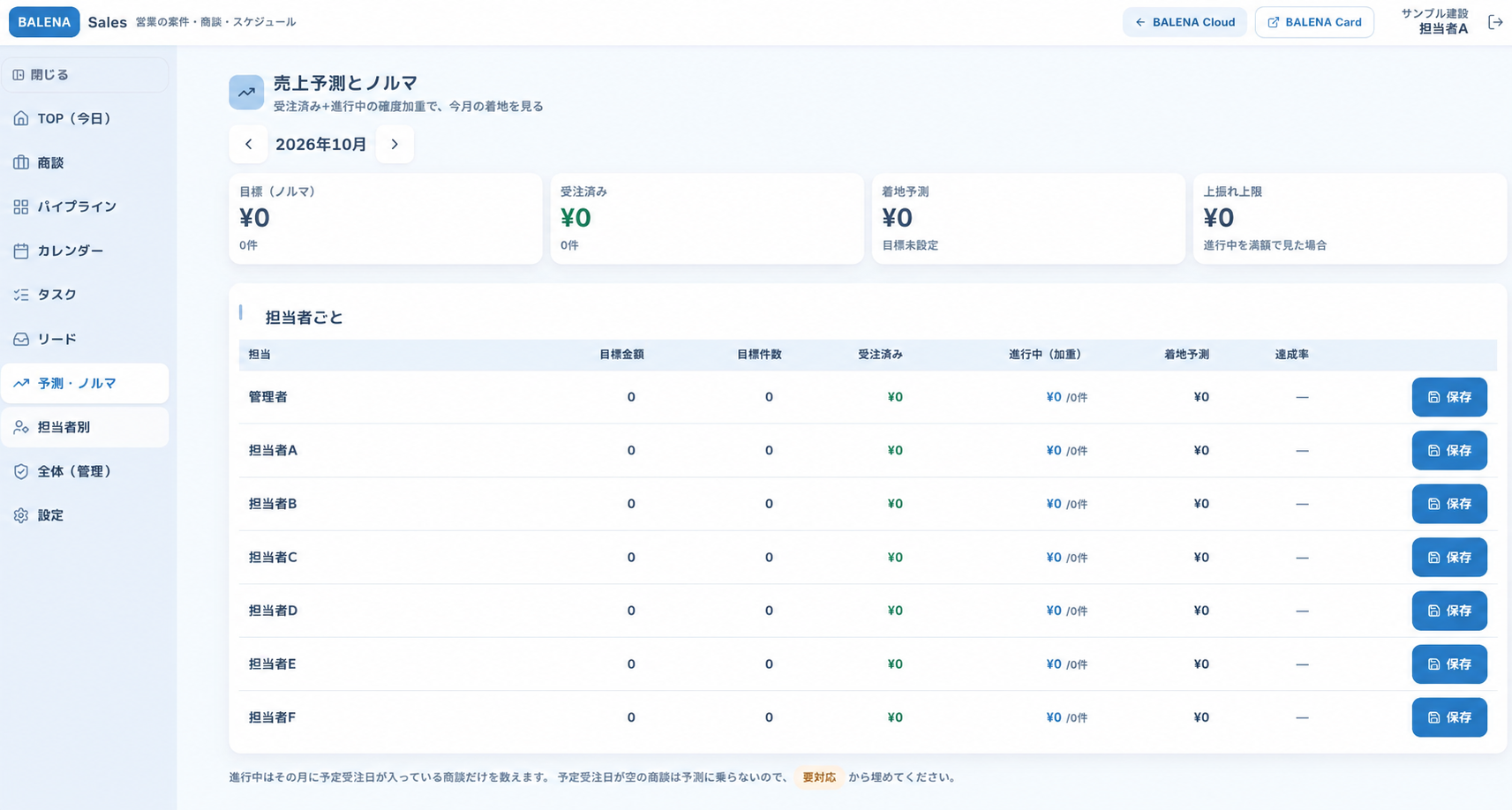1512x810 pixels.
Task: Click the logout icon at top right
Action: point(1495,22)
